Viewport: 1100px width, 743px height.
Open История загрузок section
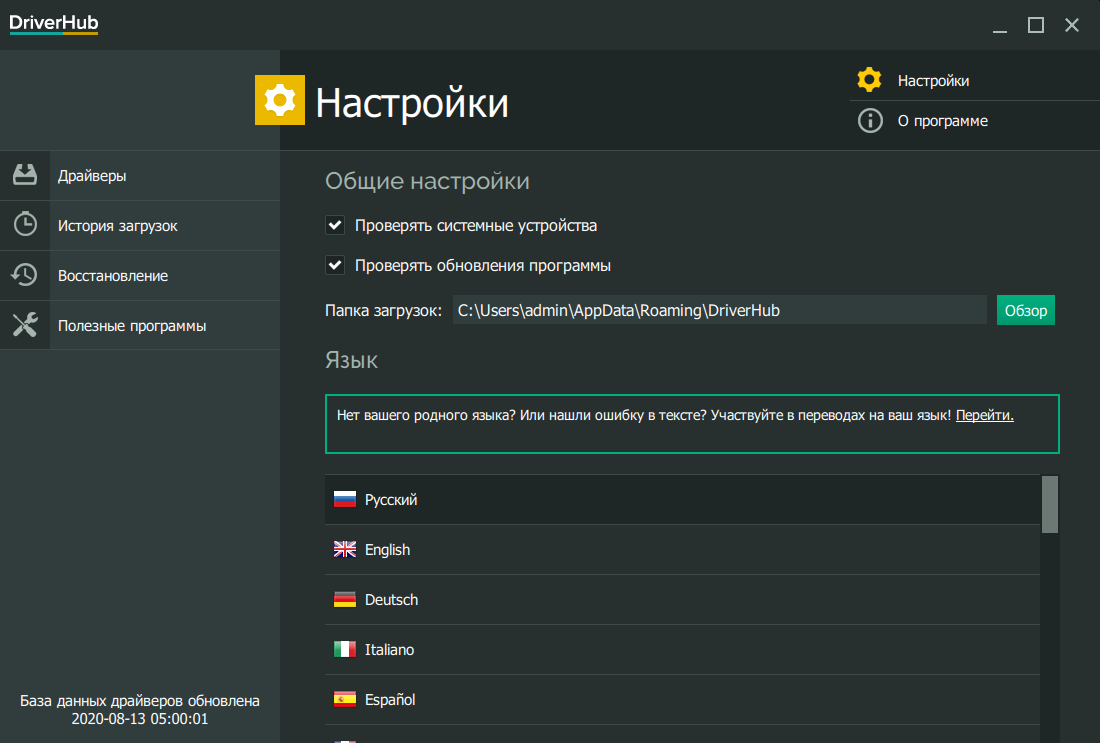point(140,226)
